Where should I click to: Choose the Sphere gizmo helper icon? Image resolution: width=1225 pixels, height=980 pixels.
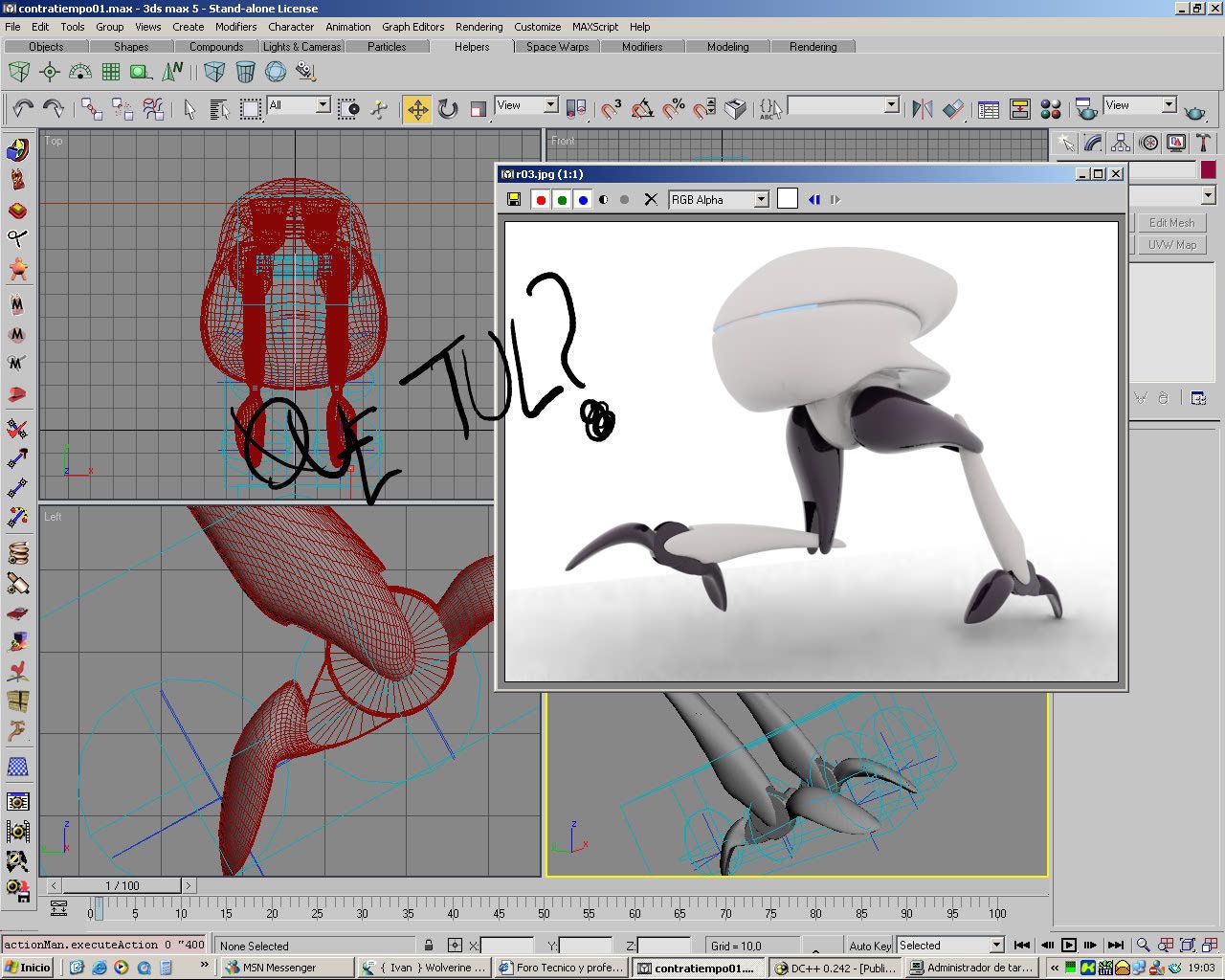coord(276,72)
